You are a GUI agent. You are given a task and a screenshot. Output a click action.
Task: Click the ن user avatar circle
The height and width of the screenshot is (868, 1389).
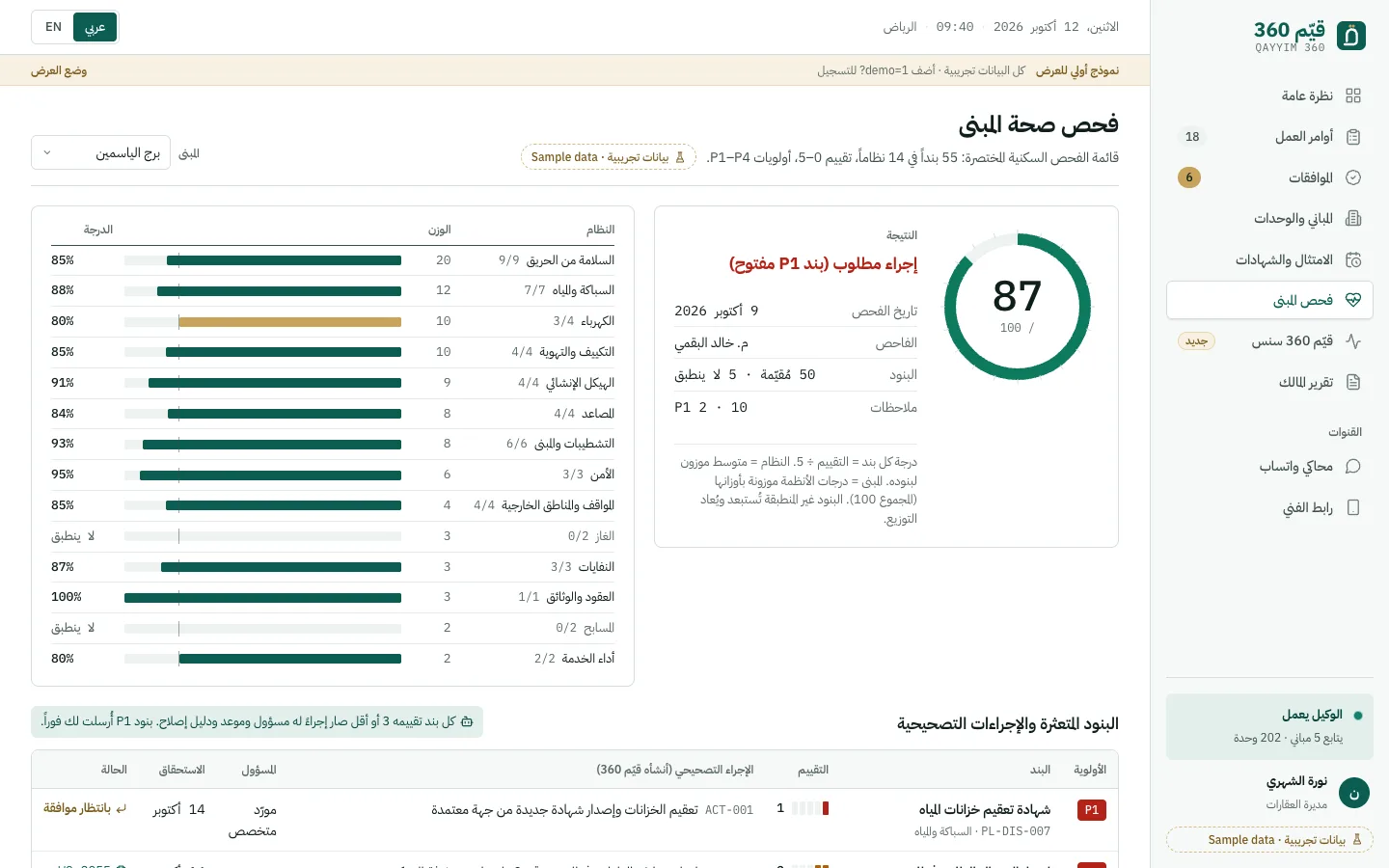click(x=1354, y=793)
